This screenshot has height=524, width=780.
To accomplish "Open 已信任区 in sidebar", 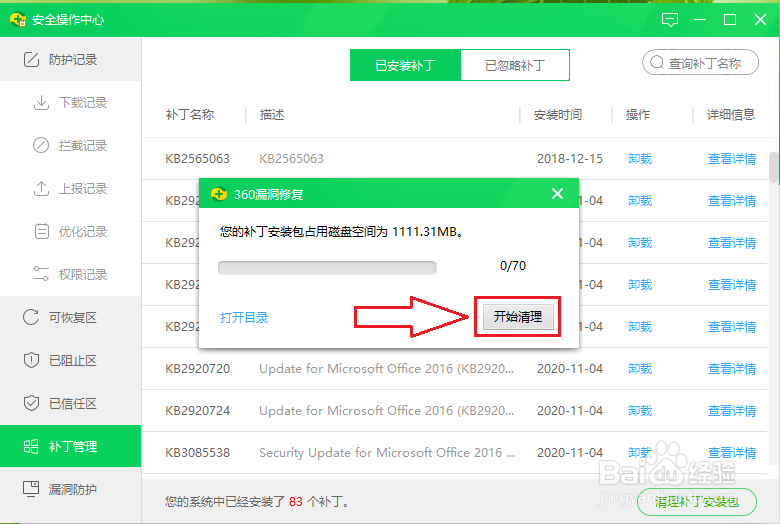I will 71,403.
